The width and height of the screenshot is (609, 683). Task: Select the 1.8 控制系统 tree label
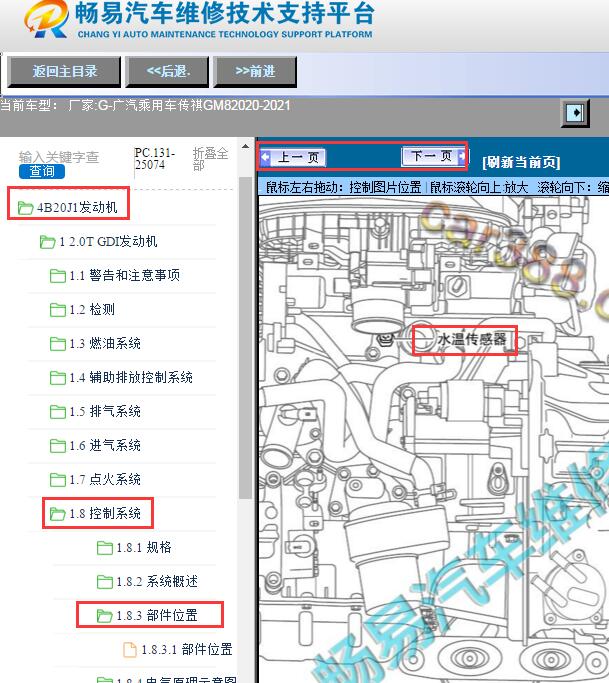[x=105, y=513]
